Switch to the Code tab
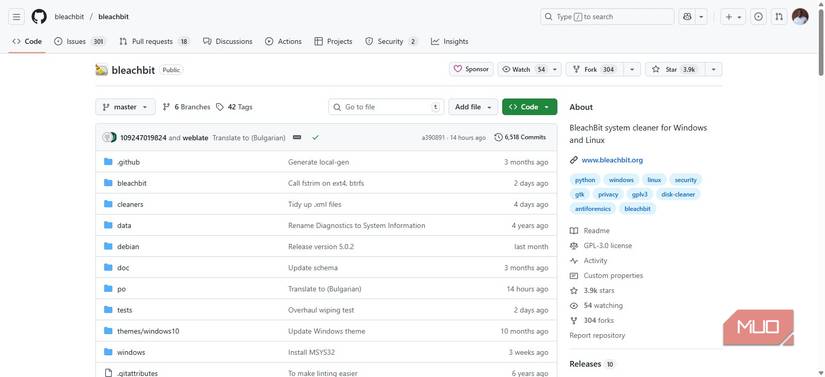The image size is (825, 377). click(x=27, y=42)
